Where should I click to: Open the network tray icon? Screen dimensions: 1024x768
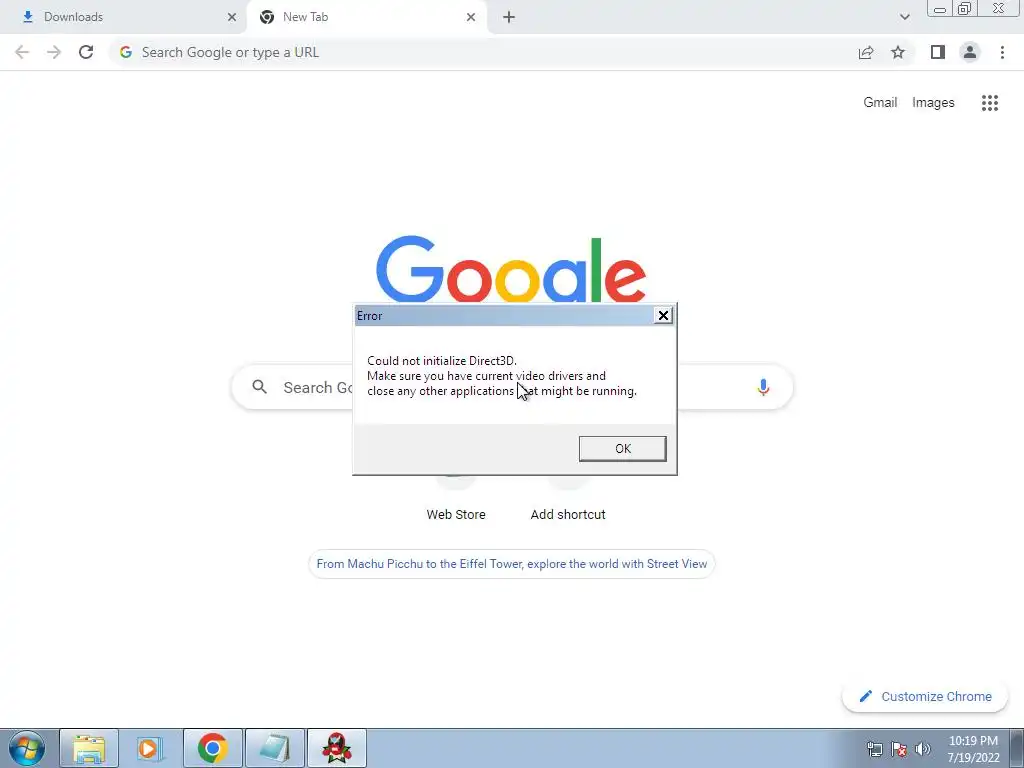coord(874,749)
